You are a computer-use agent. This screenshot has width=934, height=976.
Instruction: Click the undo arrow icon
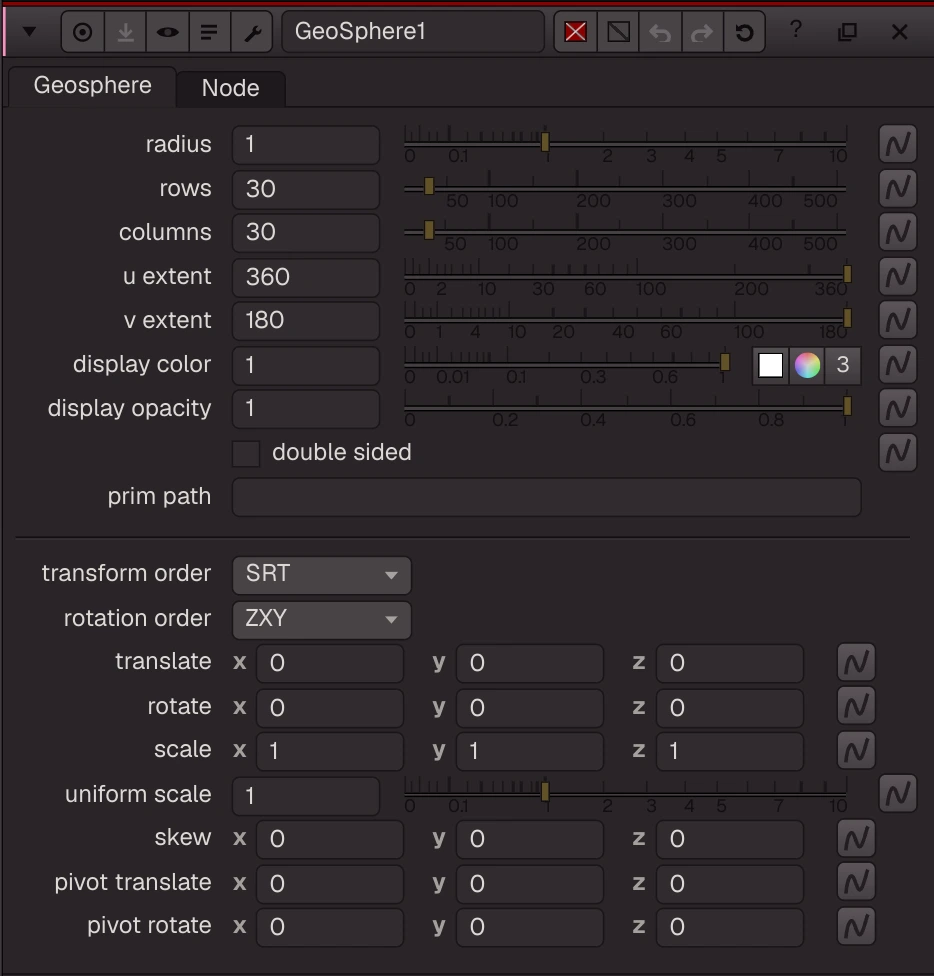660,32
